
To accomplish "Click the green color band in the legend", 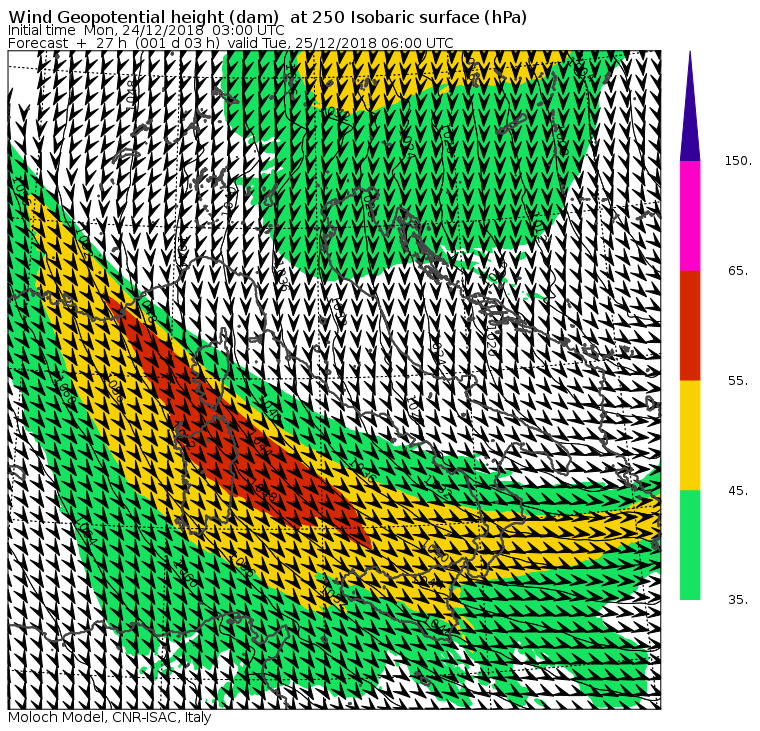I will pyautogui.click(x=690, y=545).
